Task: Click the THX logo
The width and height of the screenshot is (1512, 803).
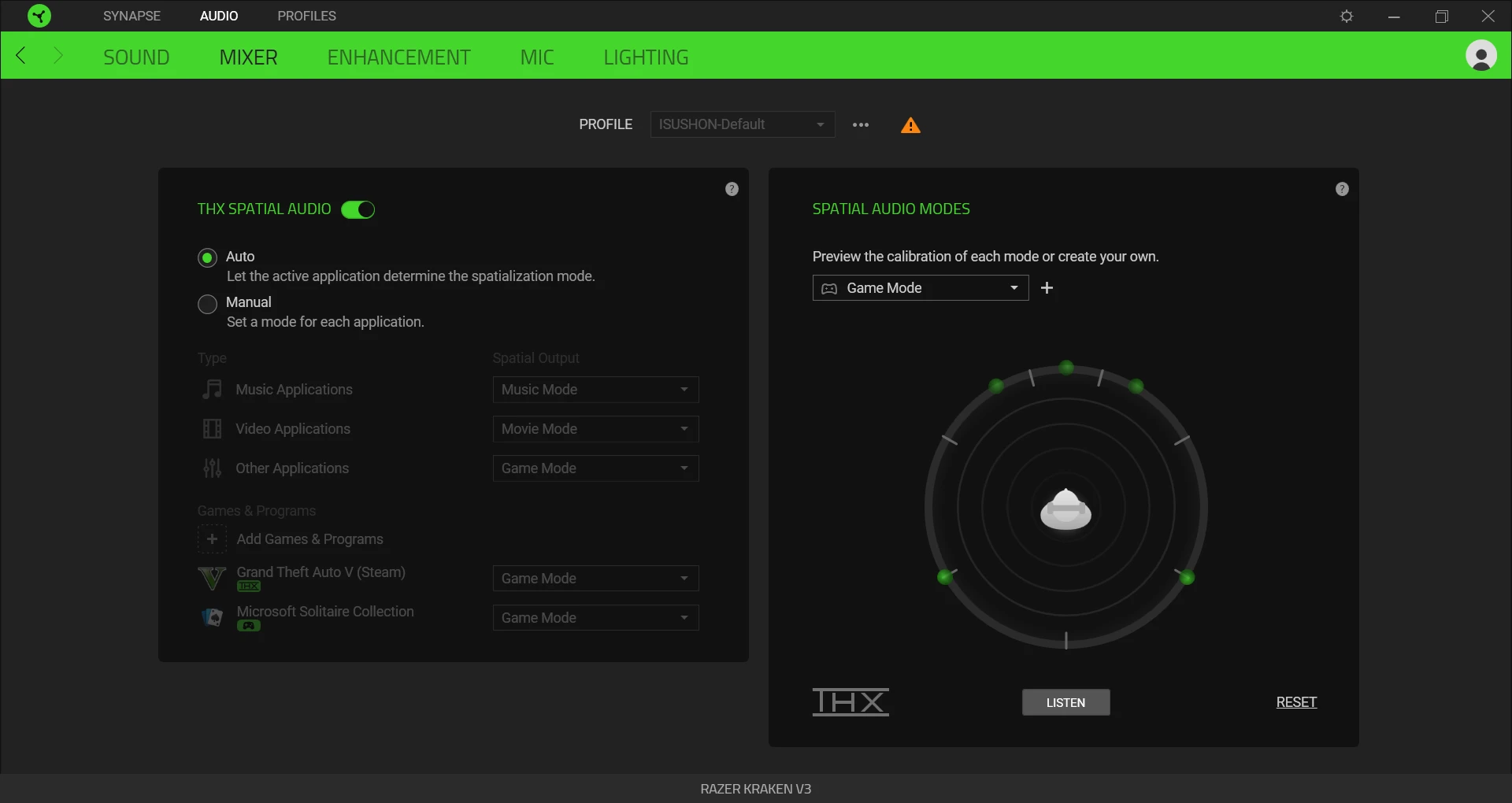Action: click(850, 701)
